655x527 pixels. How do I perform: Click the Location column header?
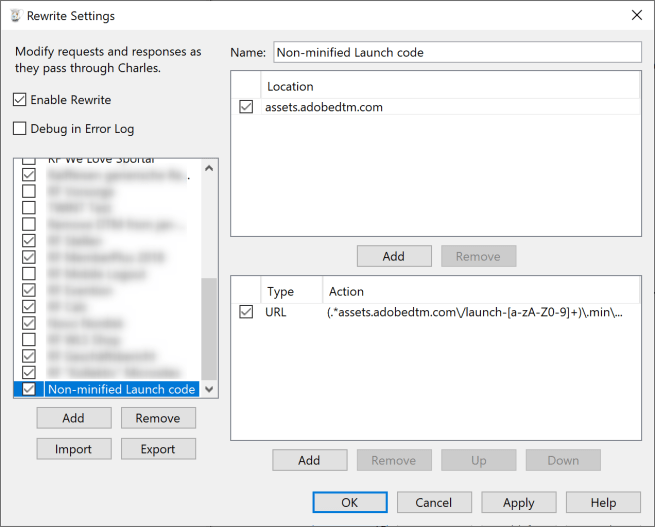click(x=290, y=87)
